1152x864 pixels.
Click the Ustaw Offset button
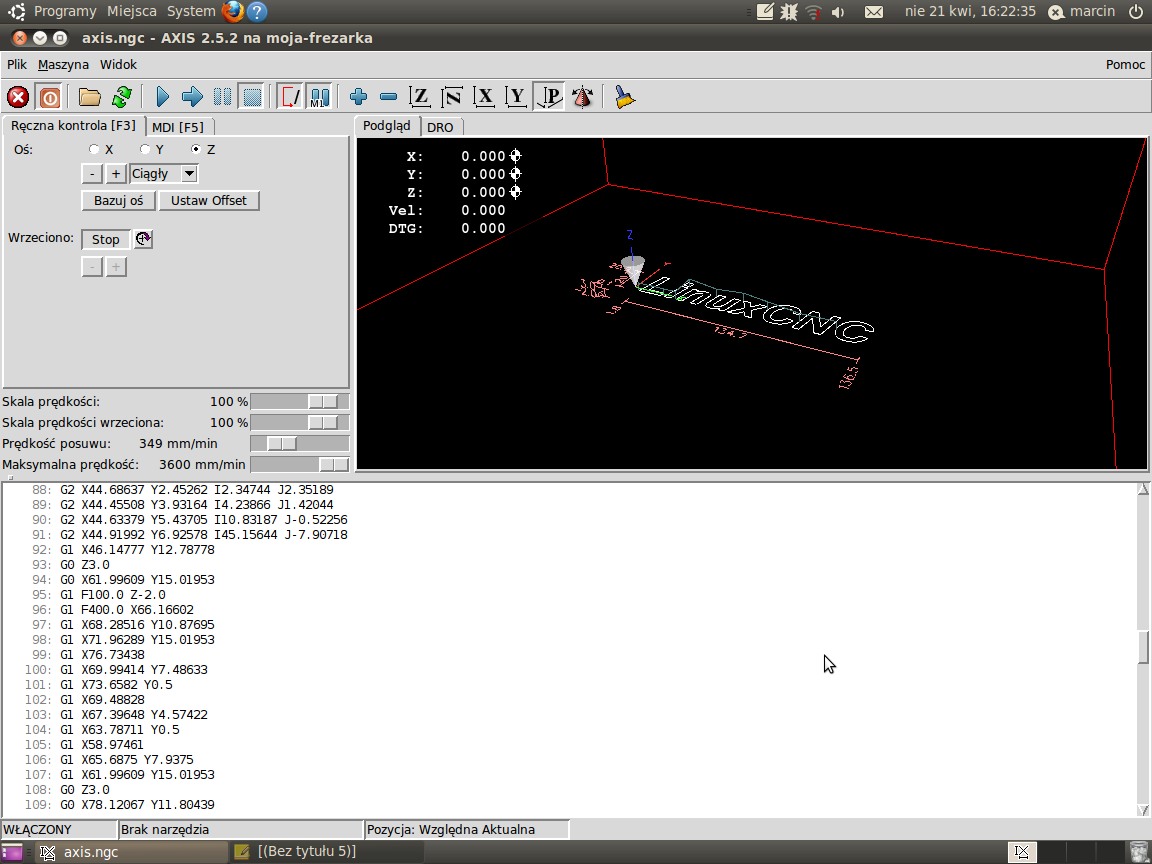pyautogui.click(x=209, y=201)
